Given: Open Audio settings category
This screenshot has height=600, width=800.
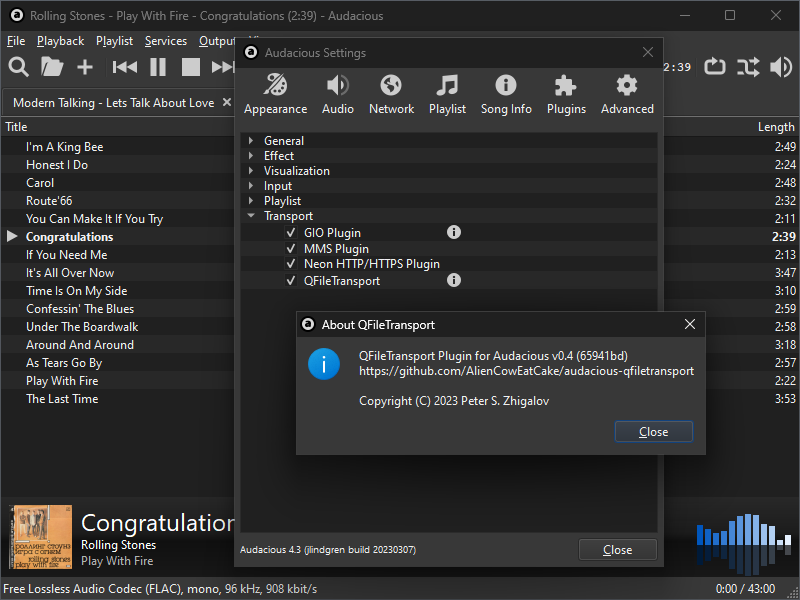Looking at the screenshot, I should (x=338, y=94).
